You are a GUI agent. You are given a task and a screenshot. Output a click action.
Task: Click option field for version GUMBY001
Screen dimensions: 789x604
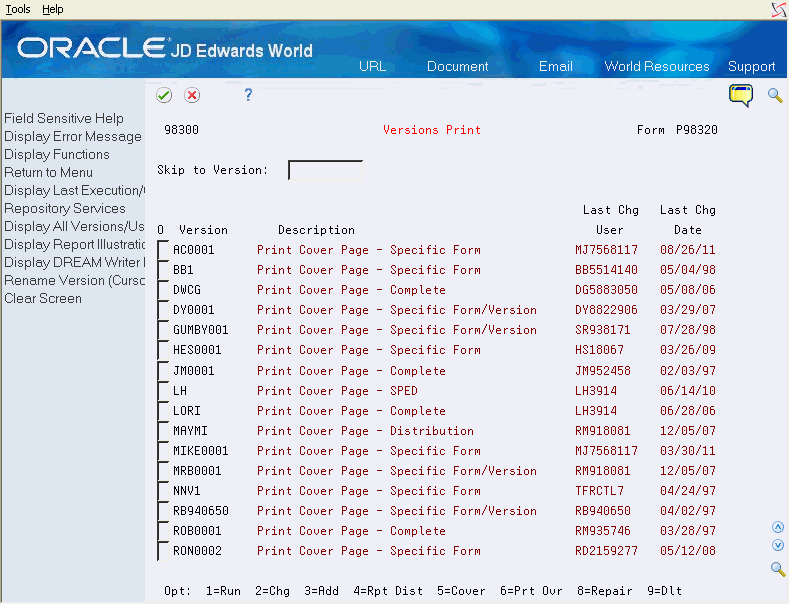pos(163,331)
